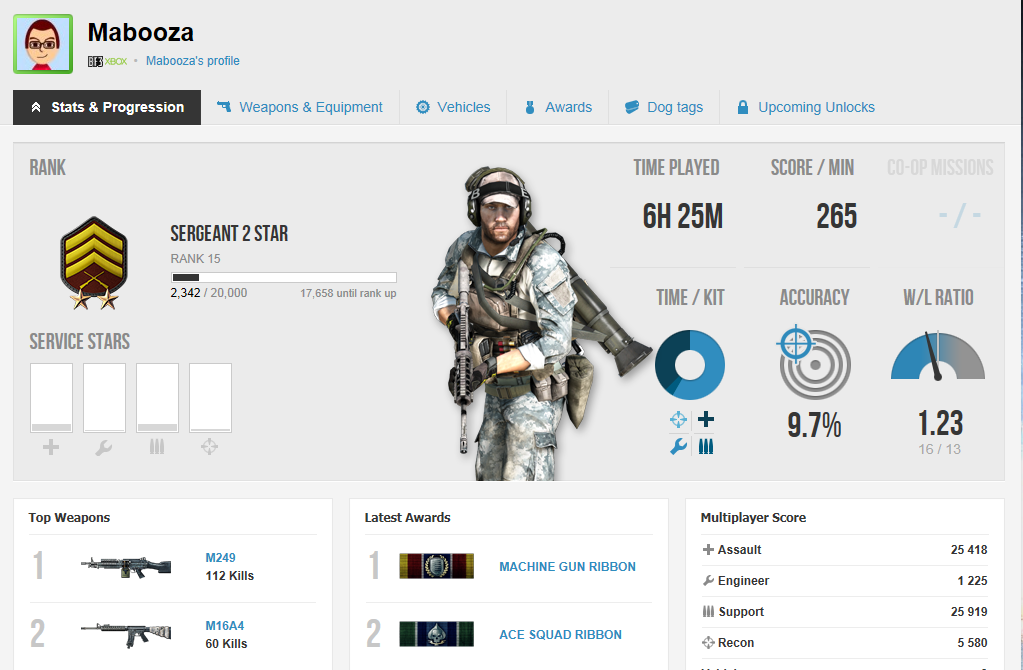
Task: Click the Sergeant 2 Star rank insignia
Action: pyautogui.click(x=94, y=262)
